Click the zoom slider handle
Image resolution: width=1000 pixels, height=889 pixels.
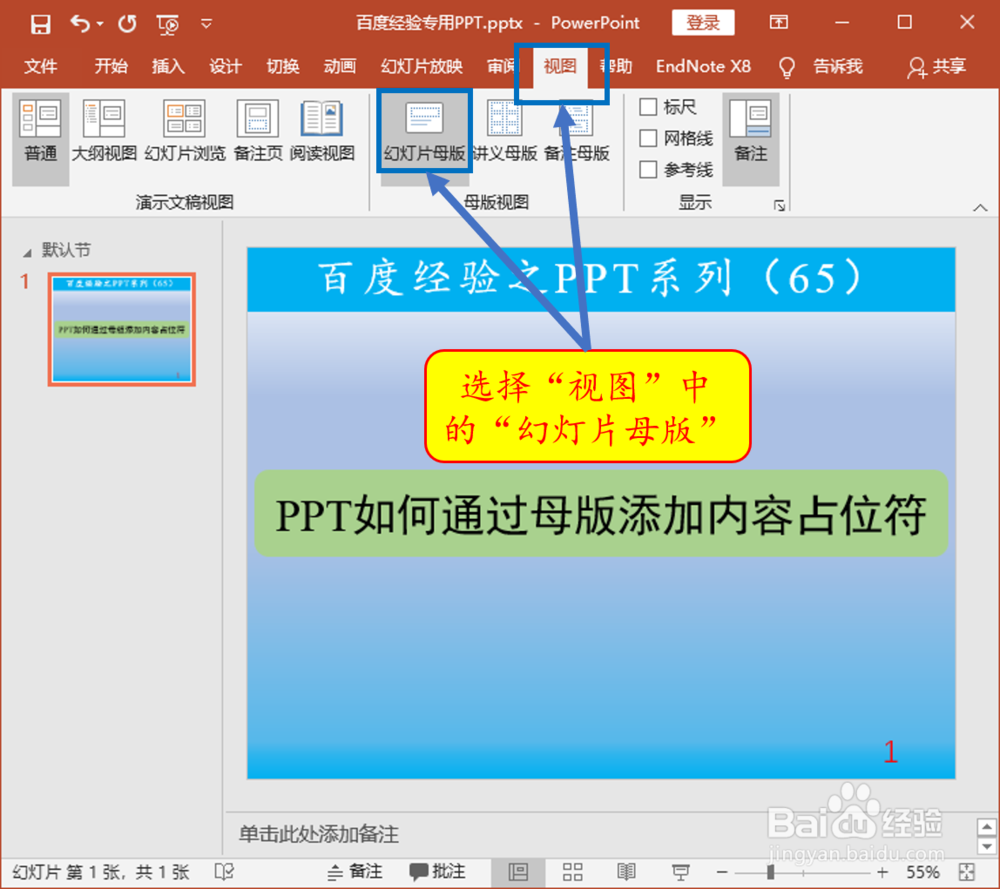point(770,872)
